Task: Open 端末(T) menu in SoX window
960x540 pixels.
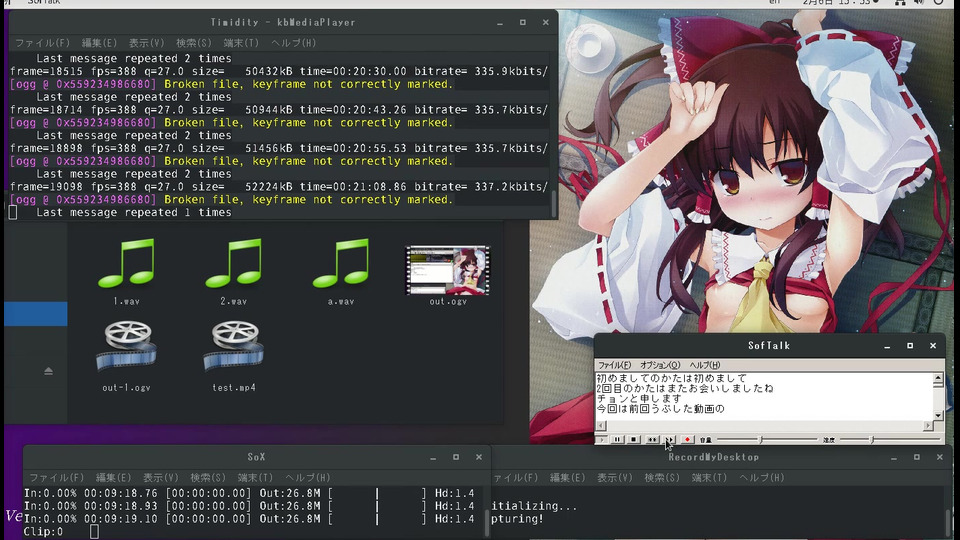Action: (255, 478)
